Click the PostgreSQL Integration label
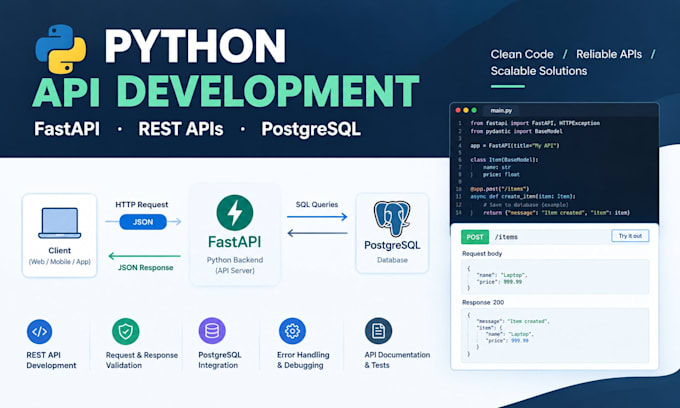This screenshot has height=408, width=680. (x=220, y=360)
